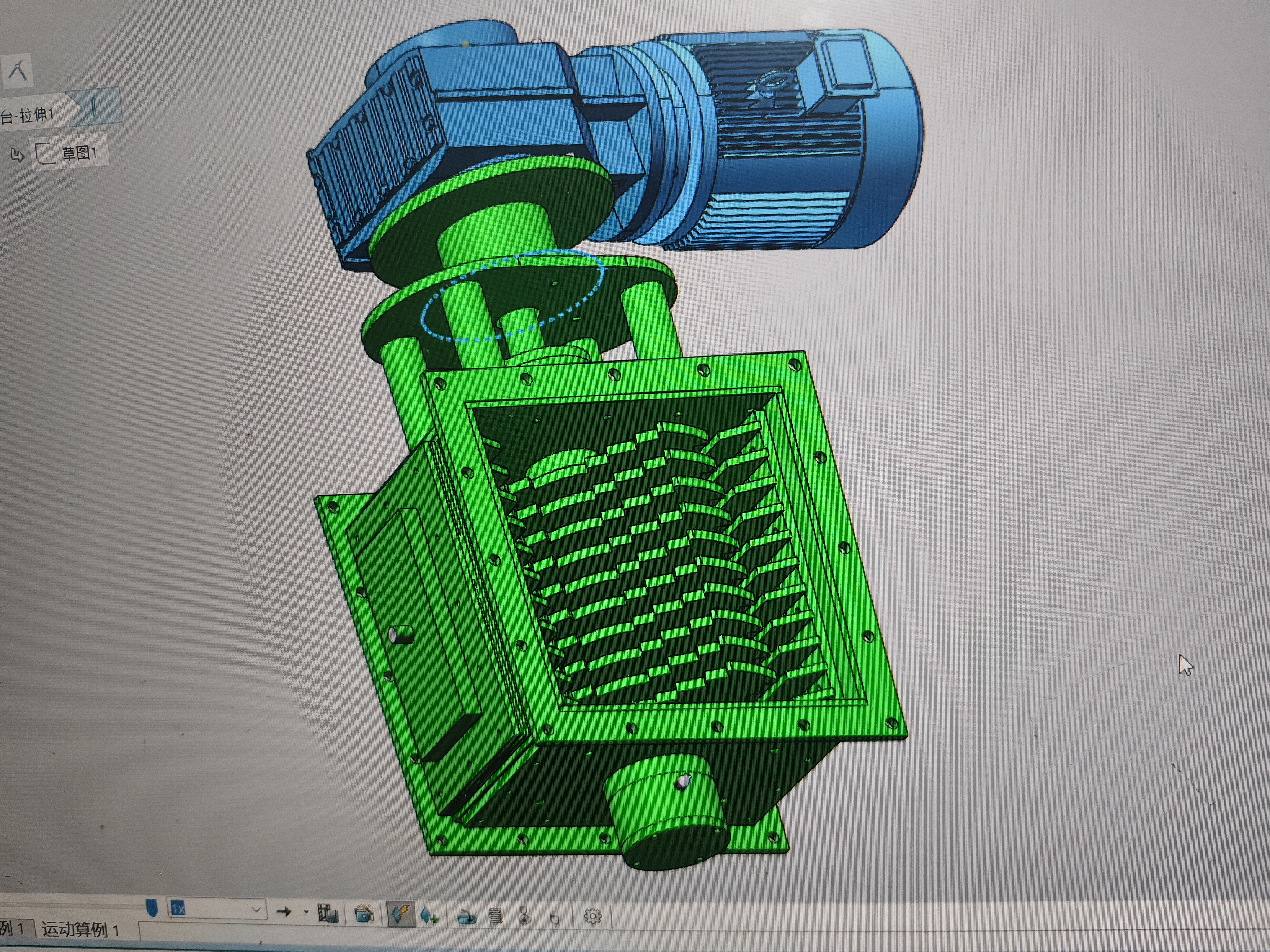Switch to 运动算例 1 tab
This screenshot has width=1270, height=952.
(x=80, y=929)
